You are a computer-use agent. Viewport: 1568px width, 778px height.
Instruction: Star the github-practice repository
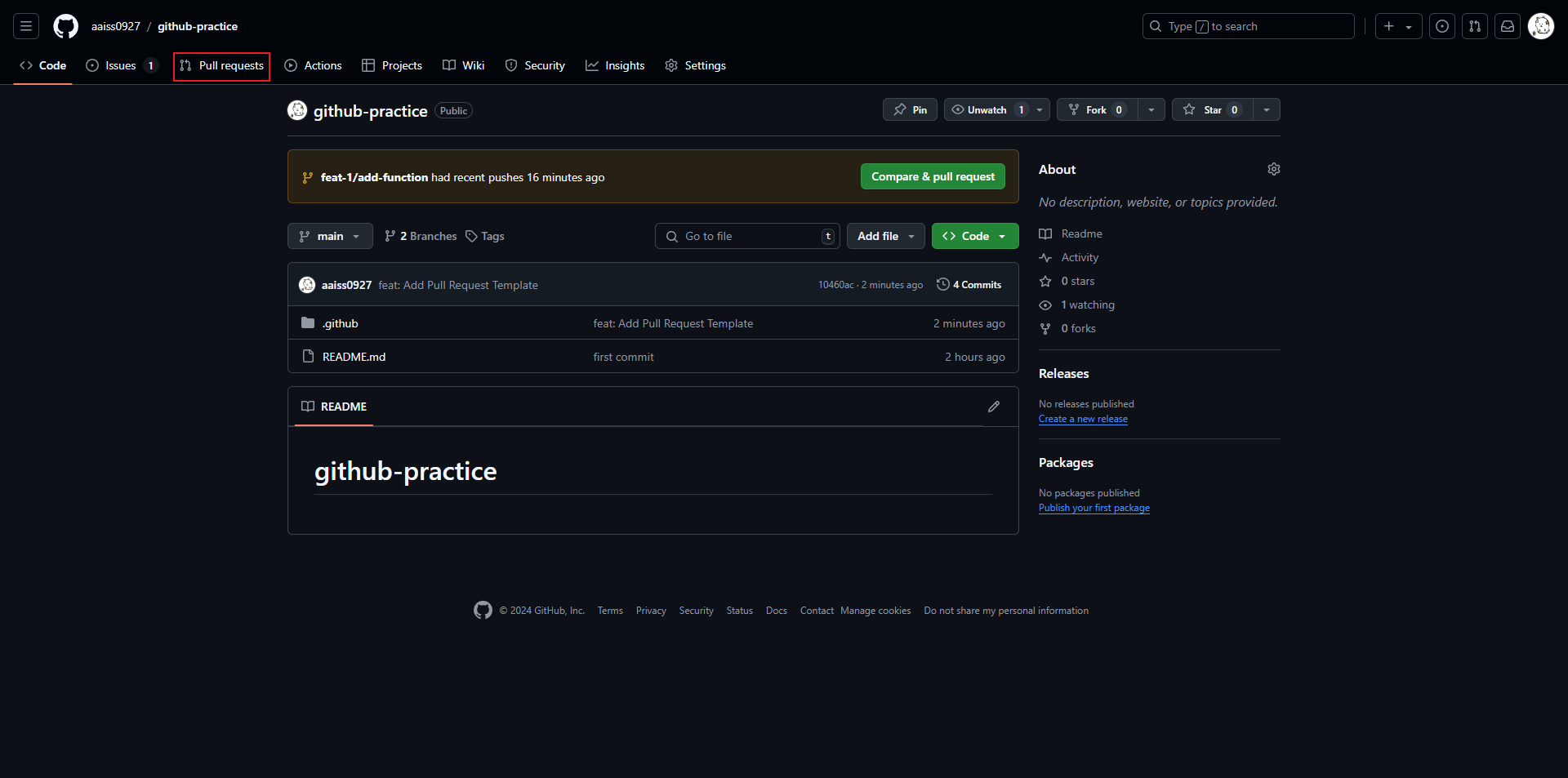point(1213,109)
